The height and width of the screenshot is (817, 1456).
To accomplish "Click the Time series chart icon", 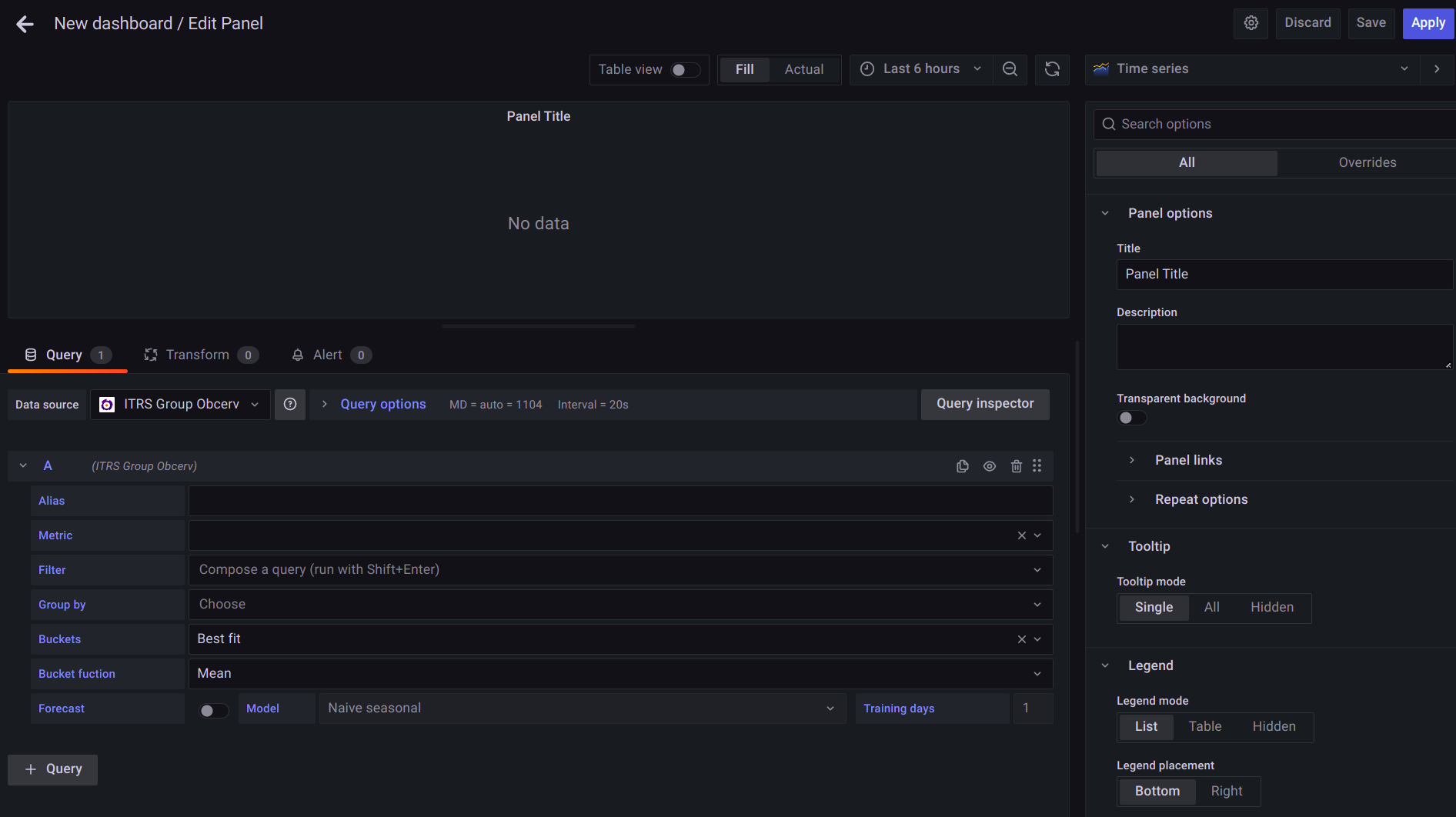I will click(1101, 69).
